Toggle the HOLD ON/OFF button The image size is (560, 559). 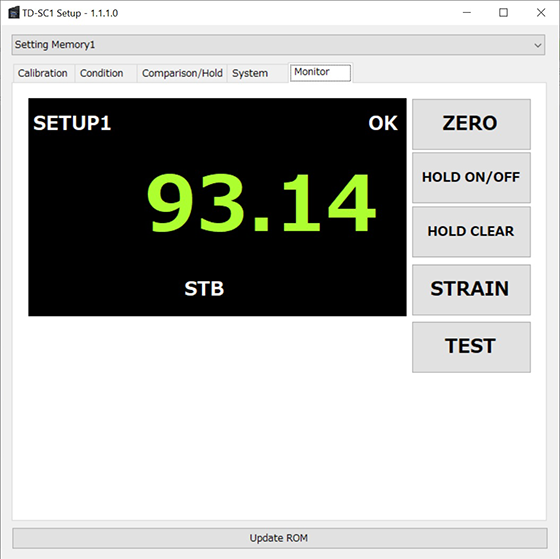(x=471, y=178)
